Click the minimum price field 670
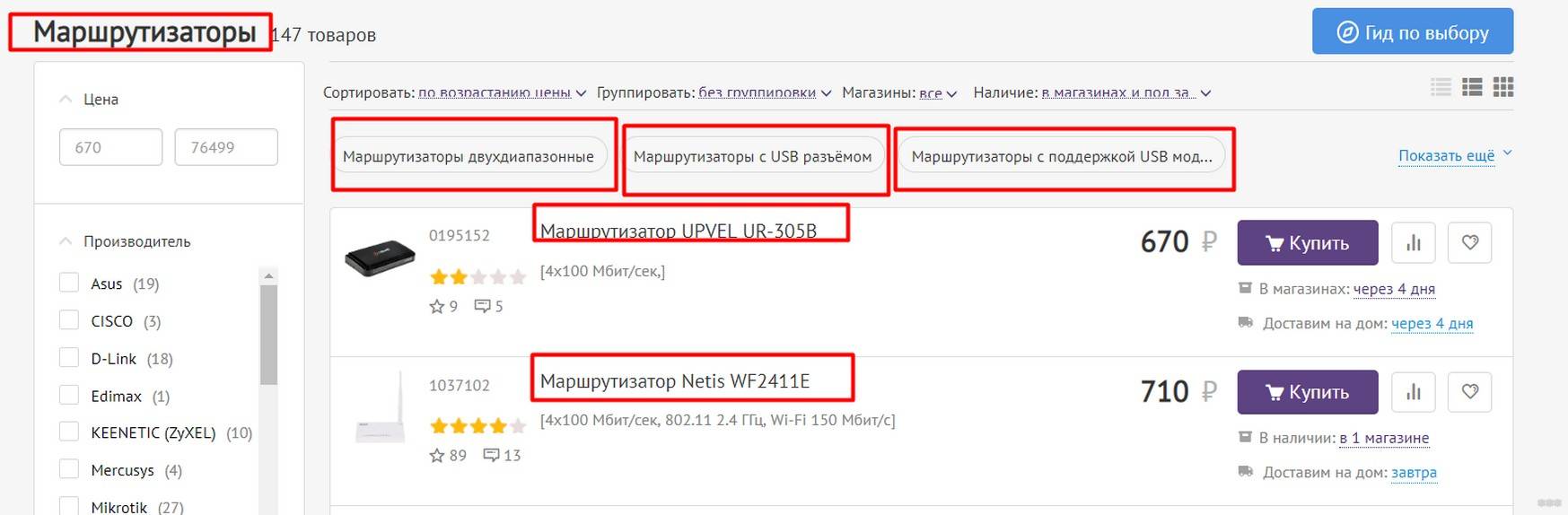 coord(110,147)
